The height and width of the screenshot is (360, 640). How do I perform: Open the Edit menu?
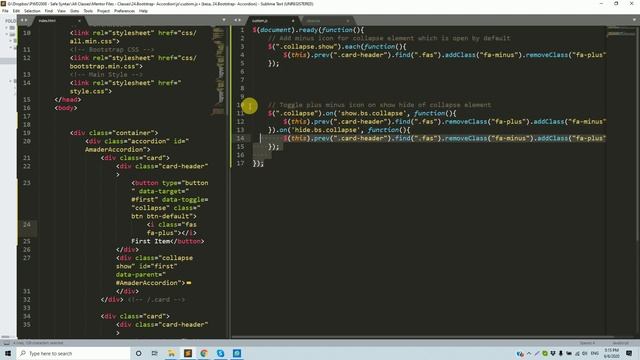(16, 11)
